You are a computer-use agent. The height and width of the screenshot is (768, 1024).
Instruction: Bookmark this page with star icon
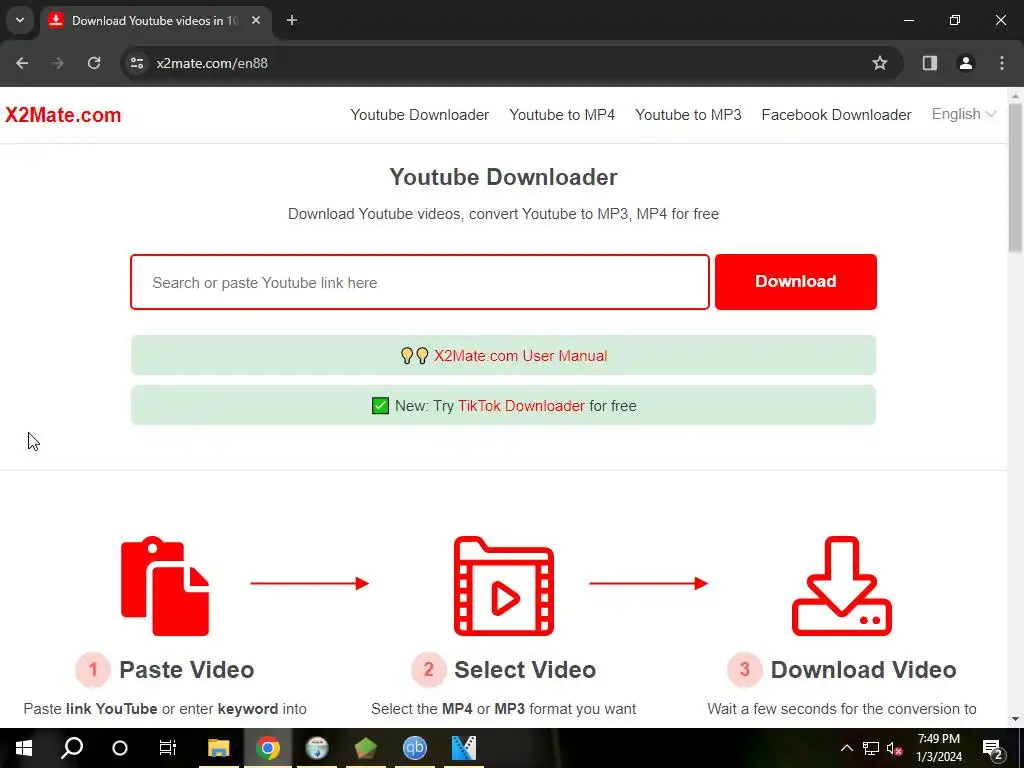pos(880,63)
